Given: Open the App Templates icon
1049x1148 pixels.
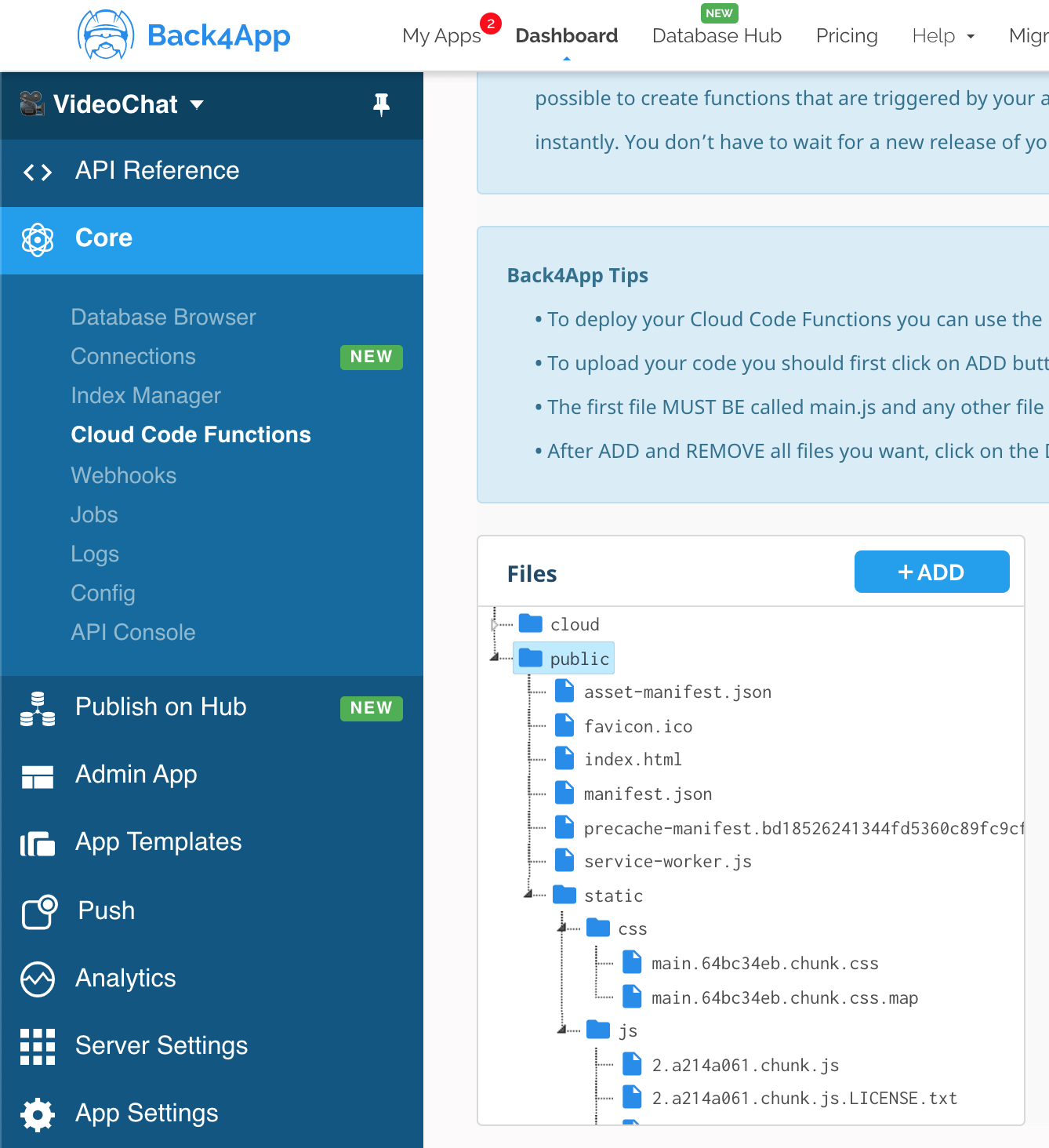Looking at the screenshot, I should [37, 843].
